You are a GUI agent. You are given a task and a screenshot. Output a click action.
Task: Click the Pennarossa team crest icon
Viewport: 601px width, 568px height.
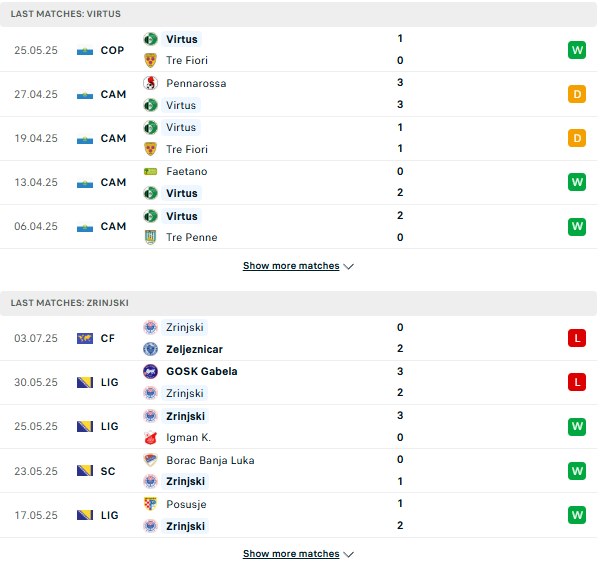(x=151, y=83)
